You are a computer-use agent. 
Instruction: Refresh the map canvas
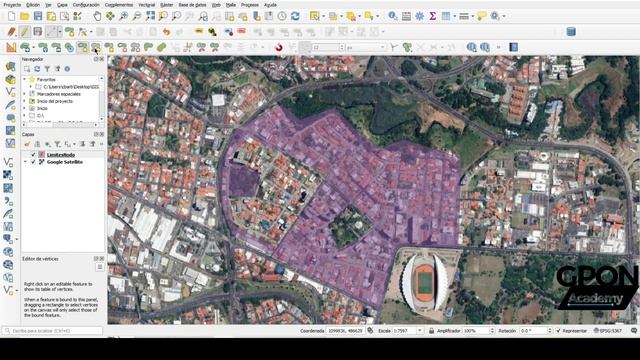295,16
